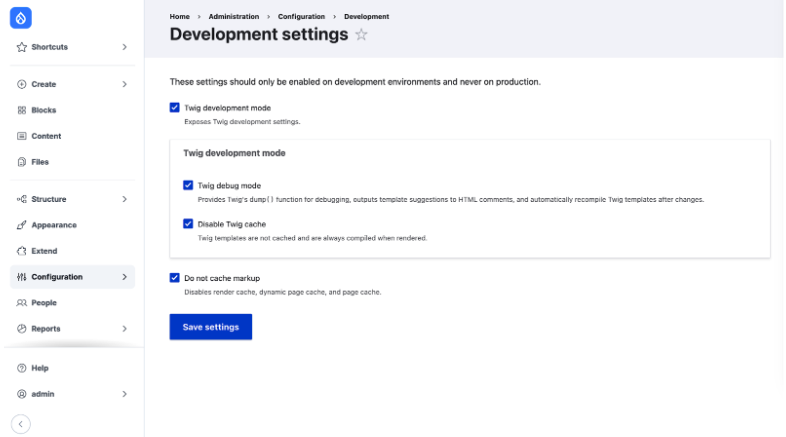Click the Do not cache markup label
The width and height of the screenshot is (786, 437).
(x=222, y=278)
